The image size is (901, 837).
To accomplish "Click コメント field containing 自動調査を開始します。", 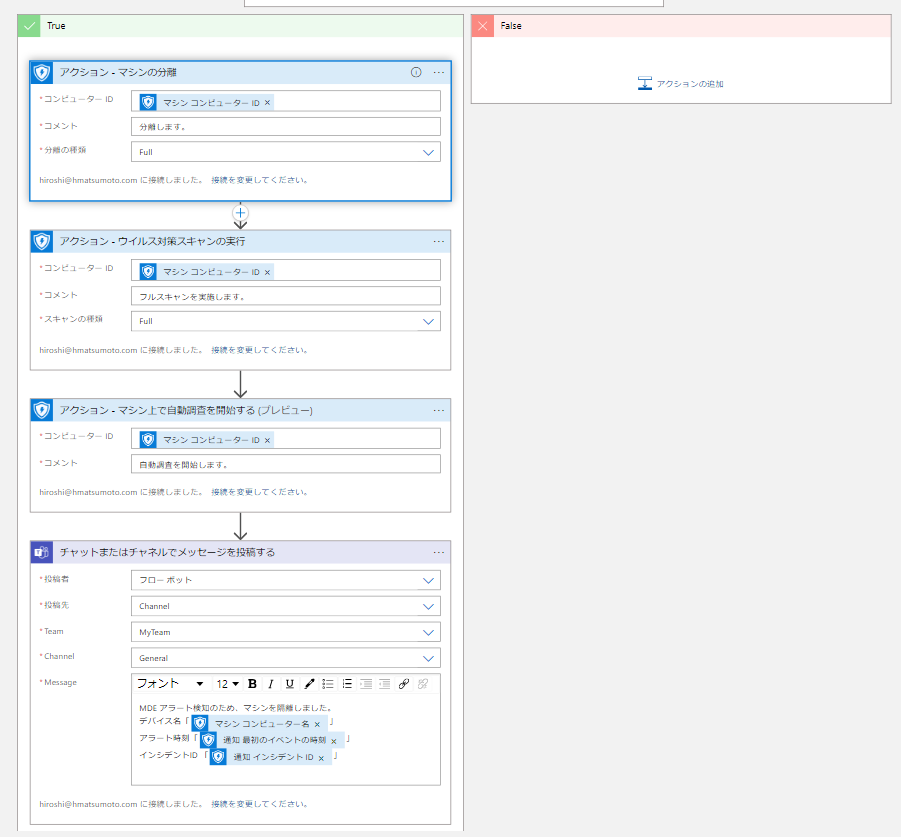I will (x=286, y=464).
